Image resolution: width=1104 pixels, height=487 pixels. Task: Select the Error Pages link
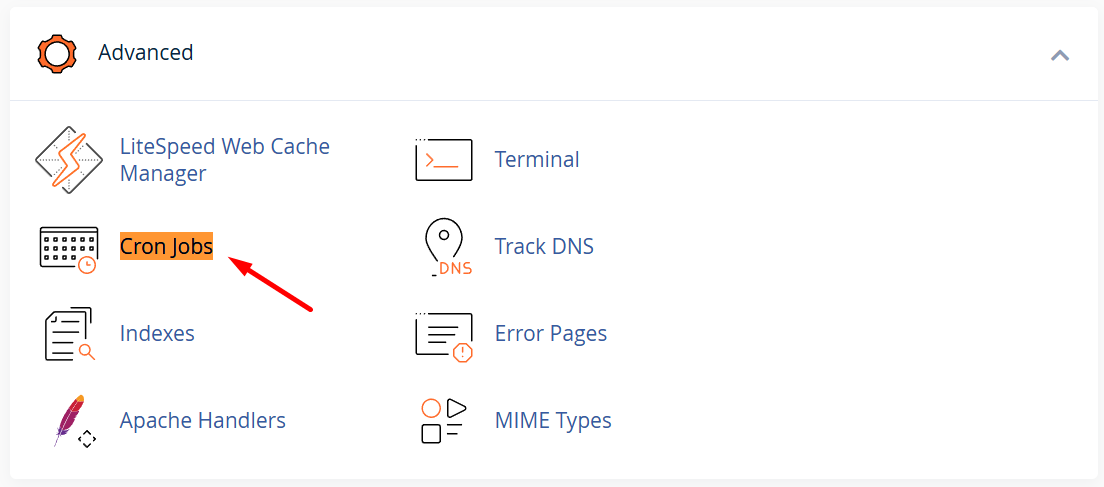point(550,333)
